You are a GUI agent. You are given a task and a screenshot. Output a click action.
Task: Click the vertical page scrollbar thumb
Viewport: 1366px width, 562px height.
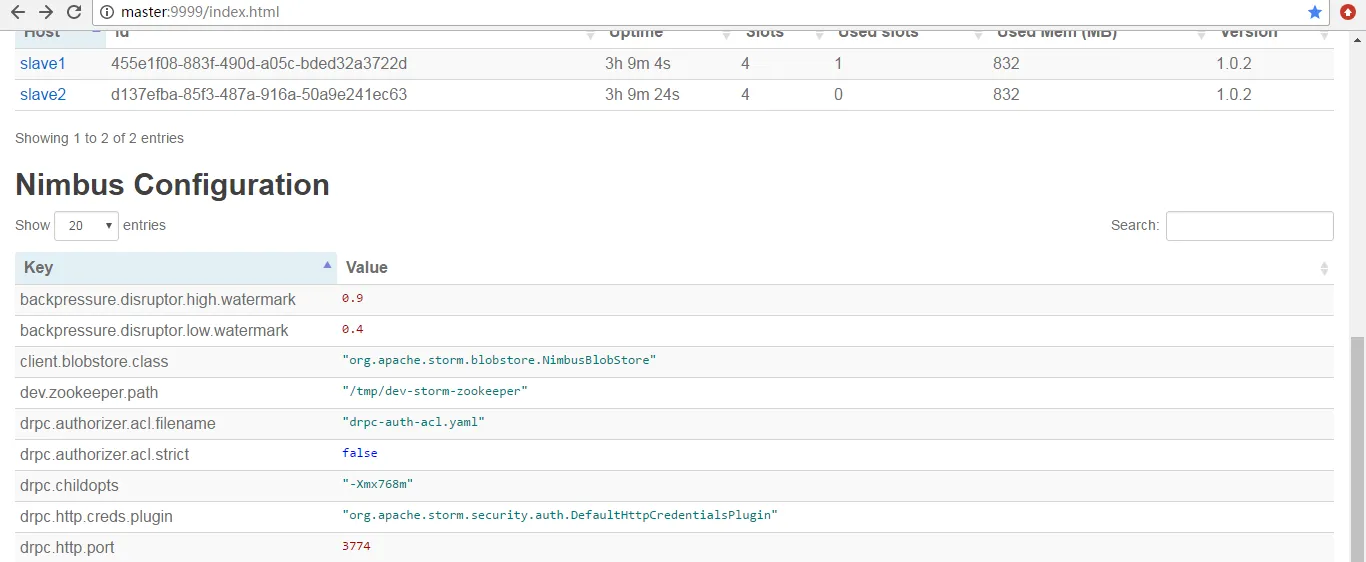pos(1357,447)
